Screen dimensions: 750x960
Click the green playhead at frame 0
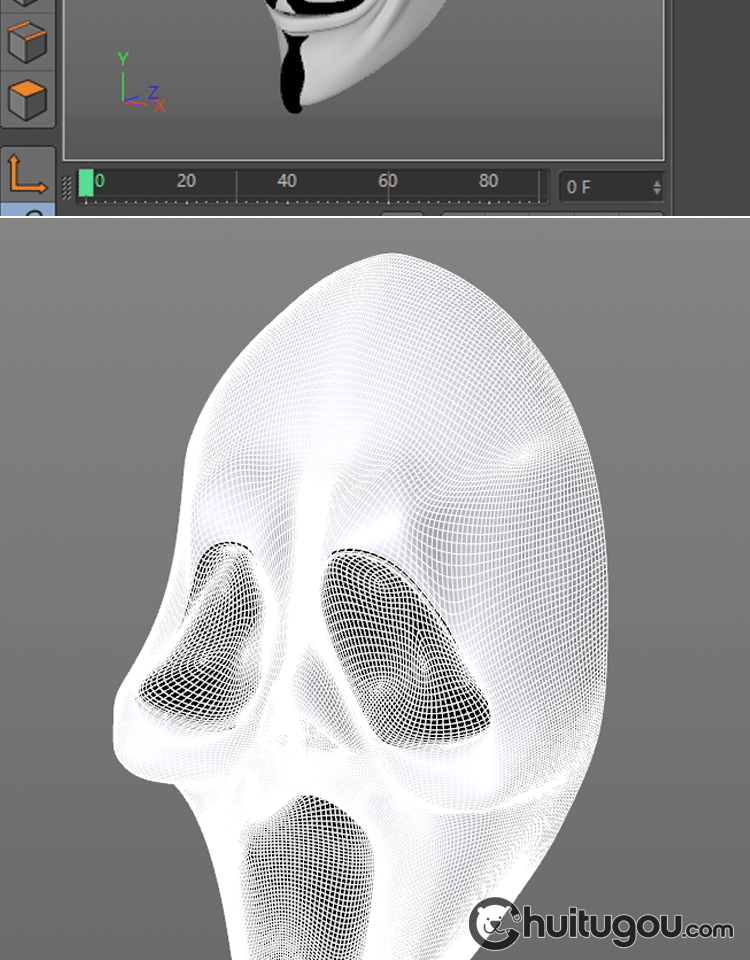tap(86, 183)
